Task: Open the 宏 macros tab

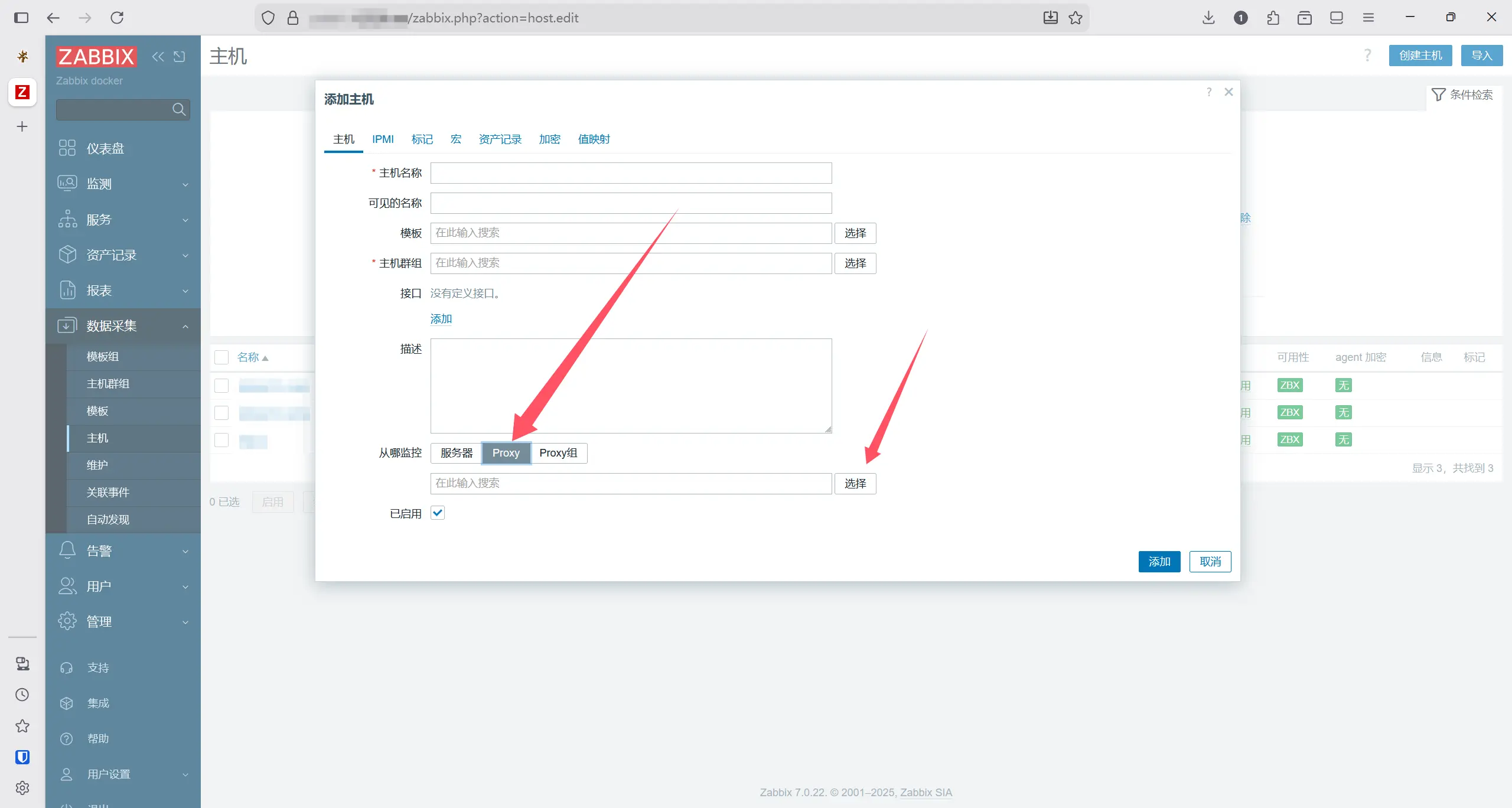Action: [455, 139]
